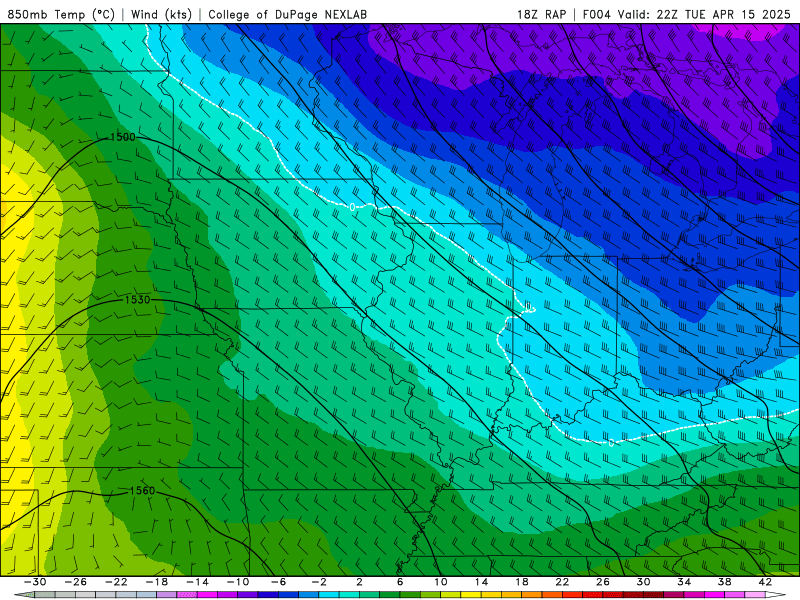800x600 pixels.
Task: Click the 34 degree scale label
Action: pos(684,582)
